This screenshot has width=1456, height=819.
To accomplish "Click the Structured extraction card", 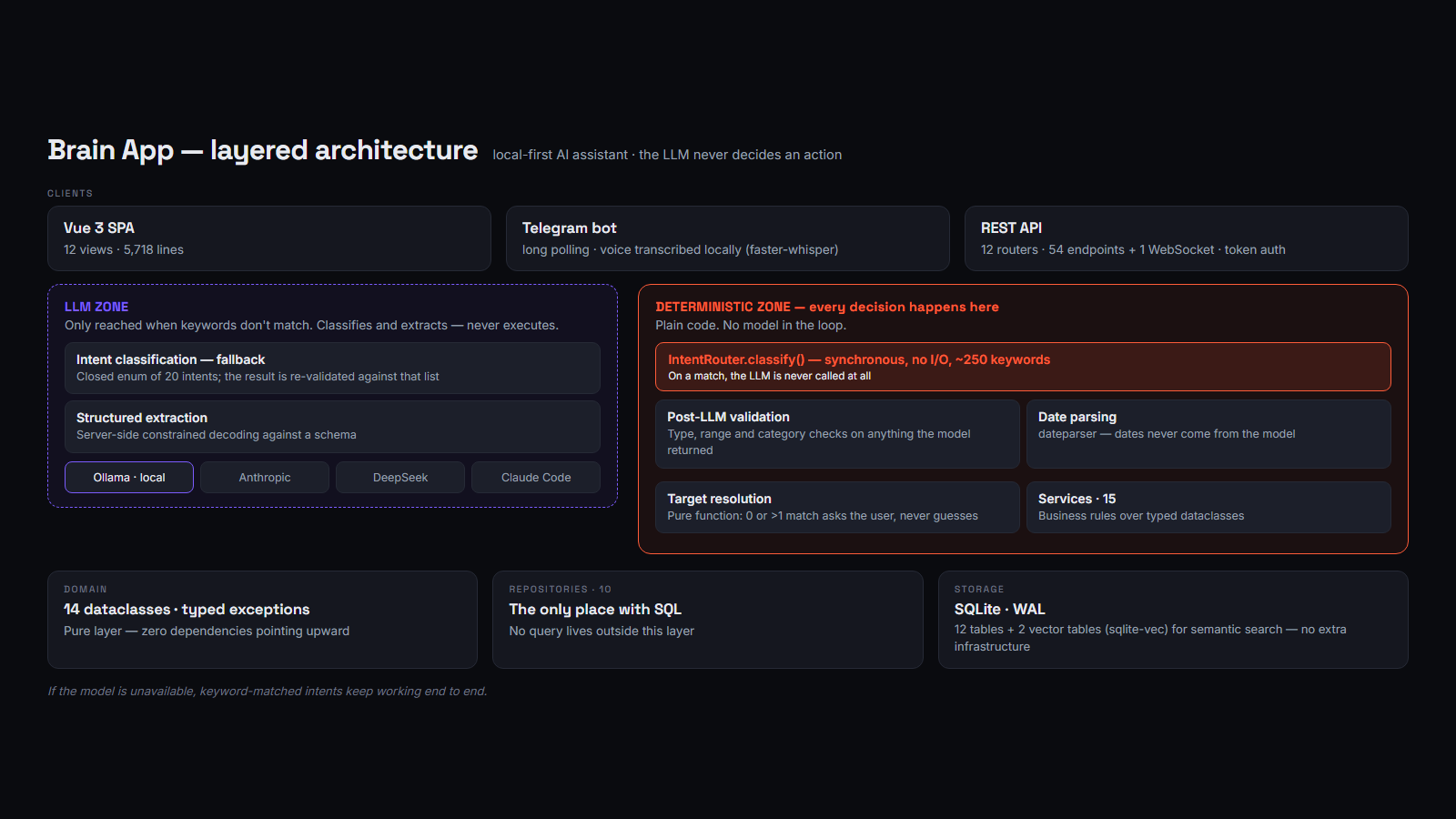I will point(332,427).
